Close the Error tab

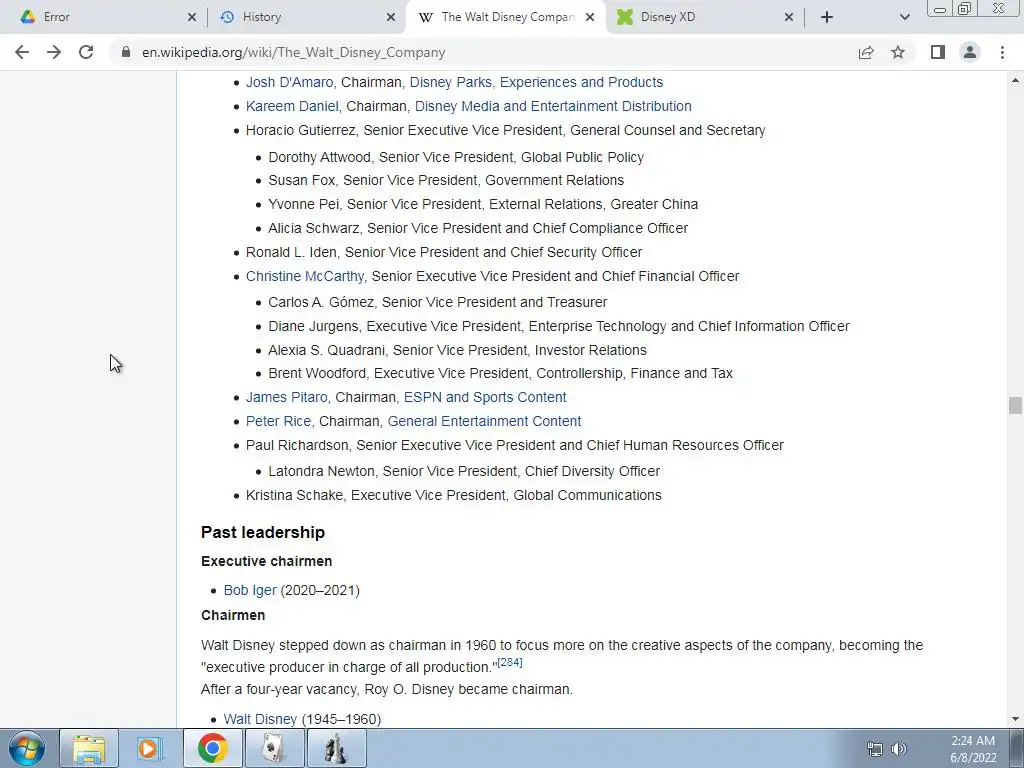pyautogui.click(x=191, y=17)
